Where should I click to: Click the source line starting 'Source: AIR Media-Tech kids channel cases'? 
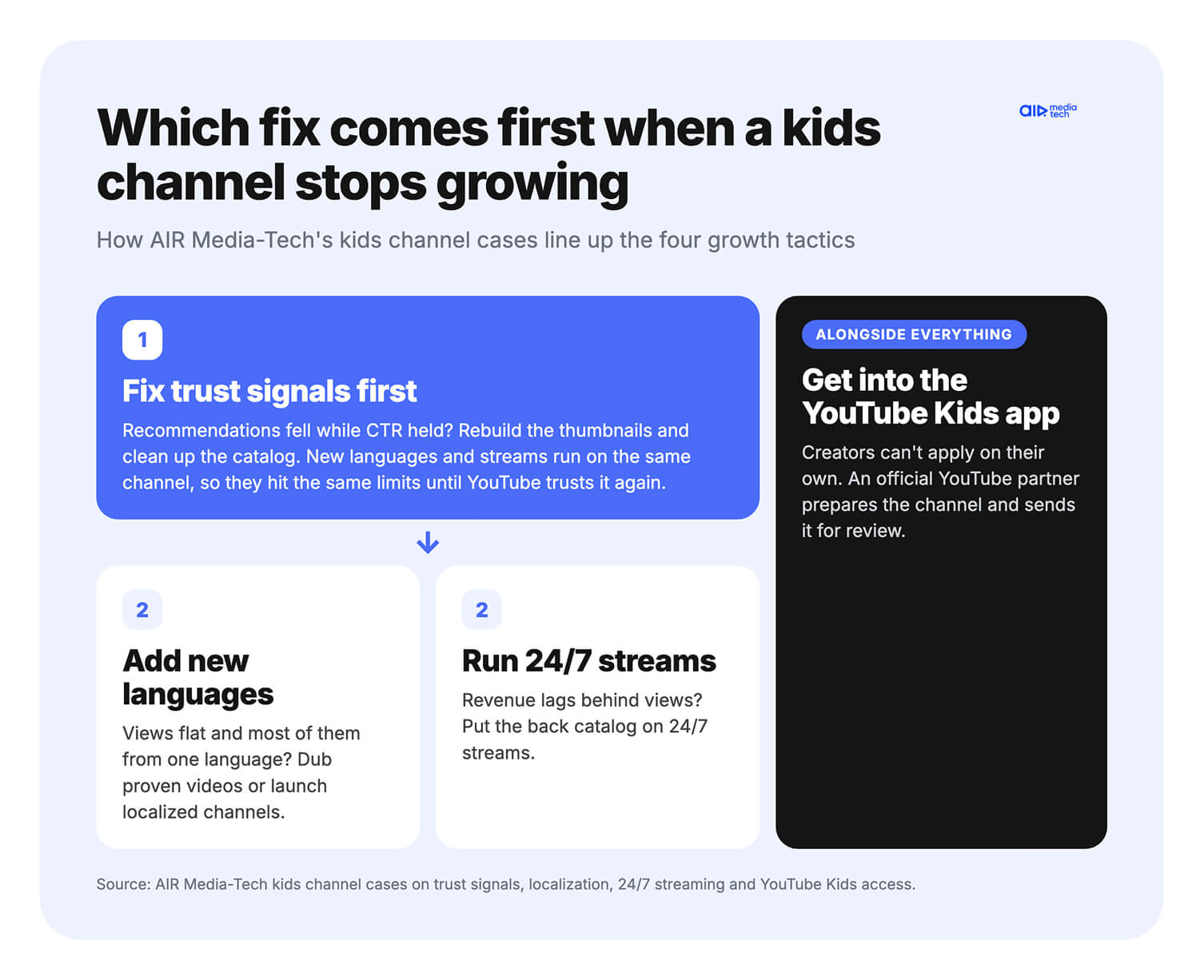click(506, 884)
